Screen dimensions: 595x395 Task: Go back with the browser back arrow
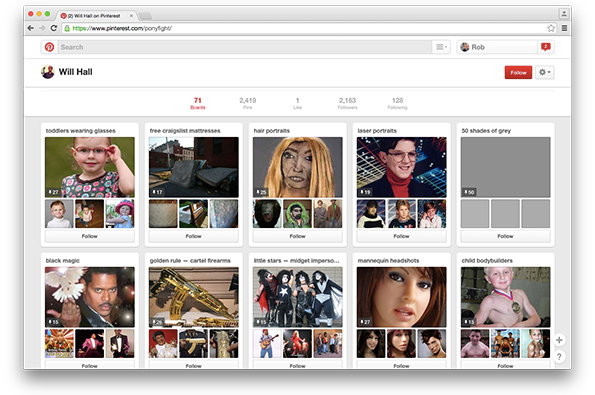click(31, 28)
